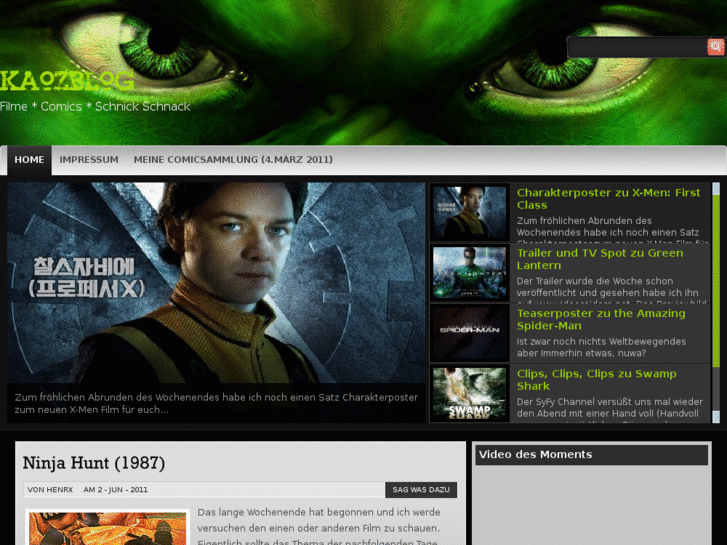The width and height of the screenshot is (727, 545).
Task: Focus the search input field
Action: click(x=638, y=47)
